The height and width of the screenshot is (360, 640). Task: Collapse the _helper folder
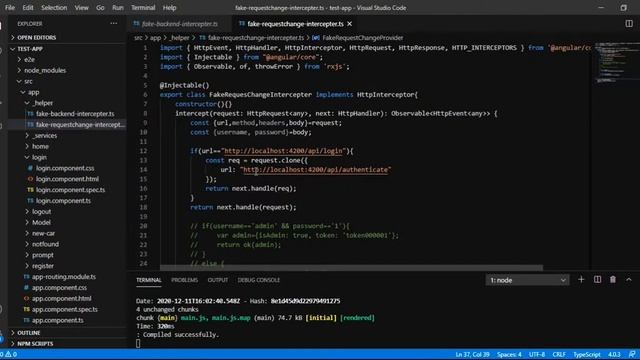[42, 103]
